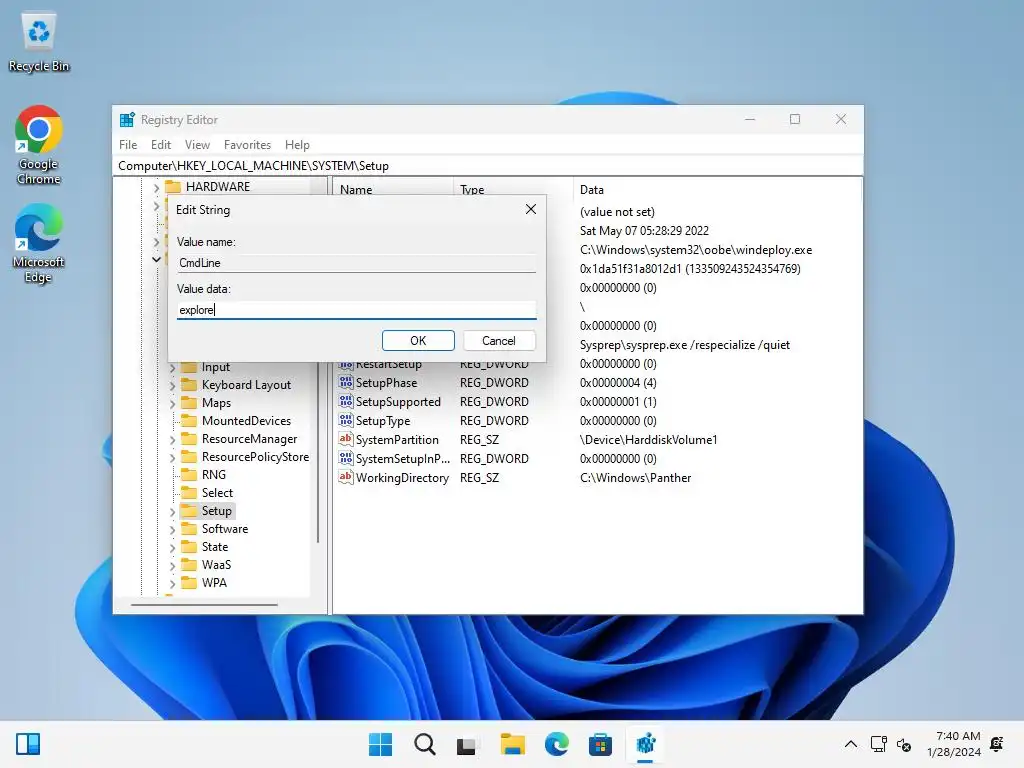
Task: Click the SystemPartition string value icon
Action: coord(345,439)
